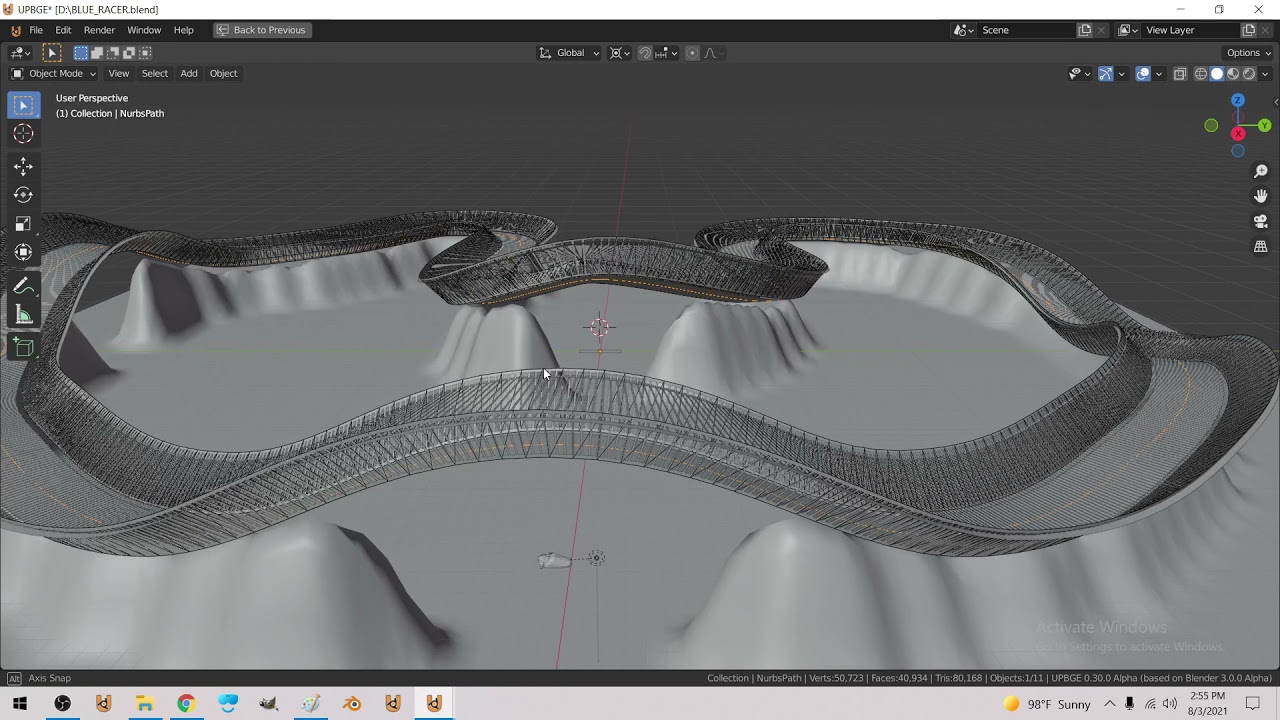Select the Cursor tool in the toolbar
Image resolution: width=1280 pixels, height=720 pixels.
23,134
